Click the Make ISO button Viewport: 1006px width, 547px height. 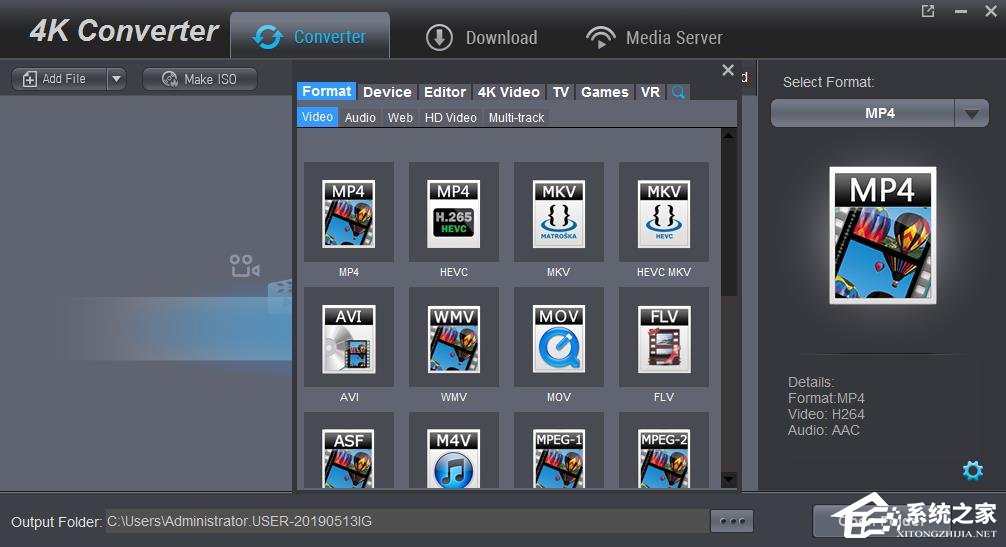200,79
